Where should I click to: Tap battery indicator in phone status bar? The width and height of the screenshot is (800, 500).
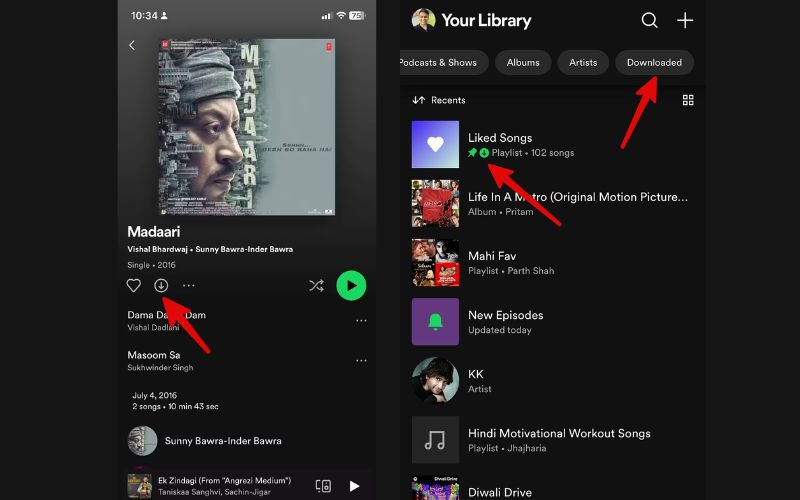[357, 15]
